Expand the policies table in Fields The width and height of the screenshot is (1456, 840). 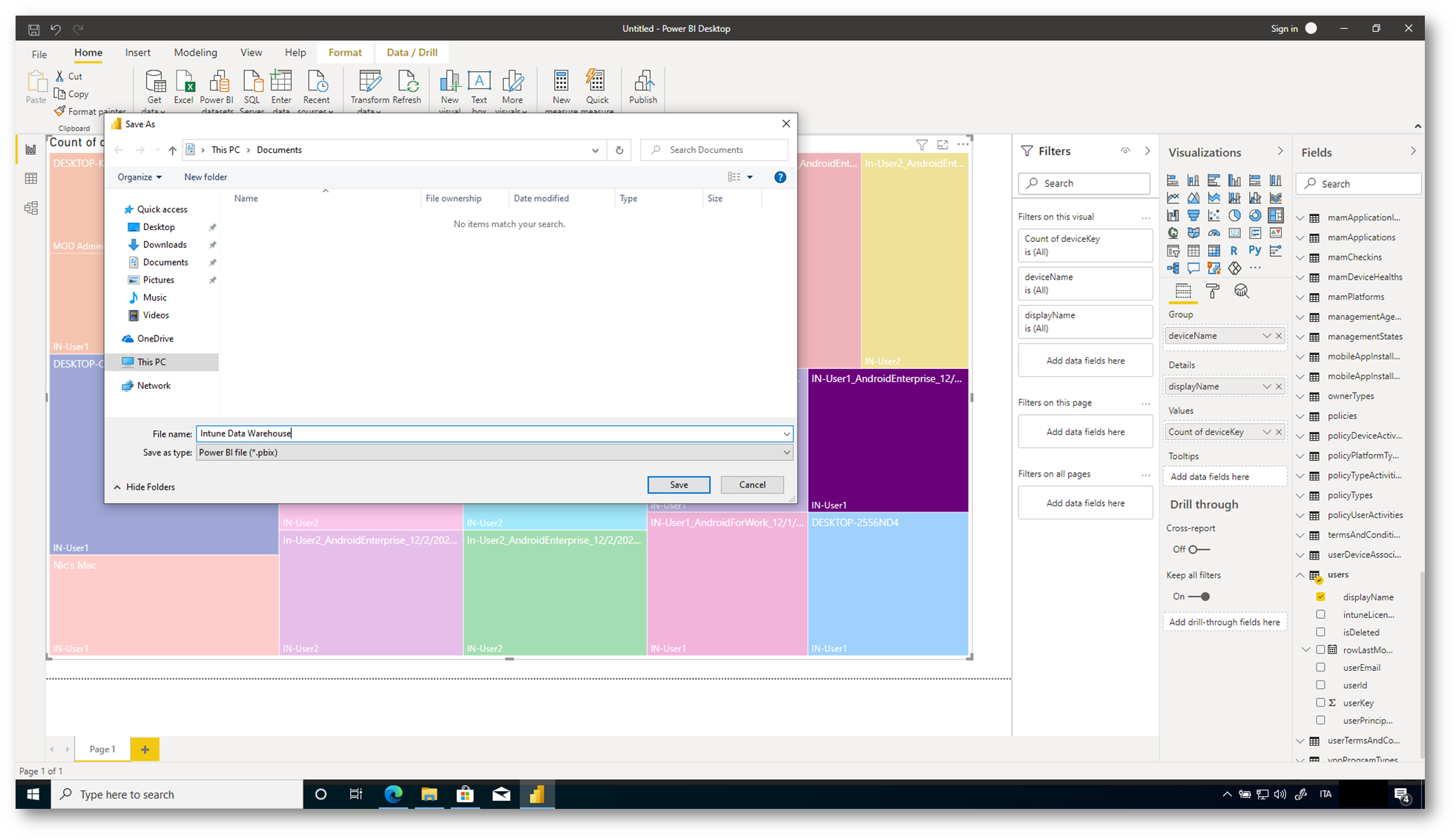point(1300,416)
